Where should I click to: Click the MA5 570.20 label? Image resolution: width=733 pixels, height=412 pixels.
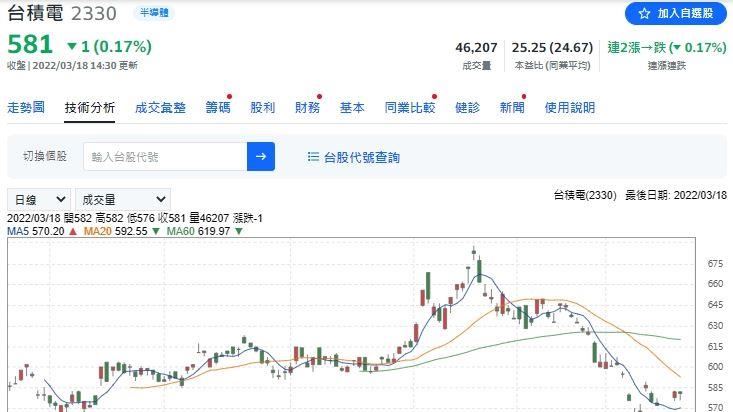pyautogui.click(x=36, y=231)
